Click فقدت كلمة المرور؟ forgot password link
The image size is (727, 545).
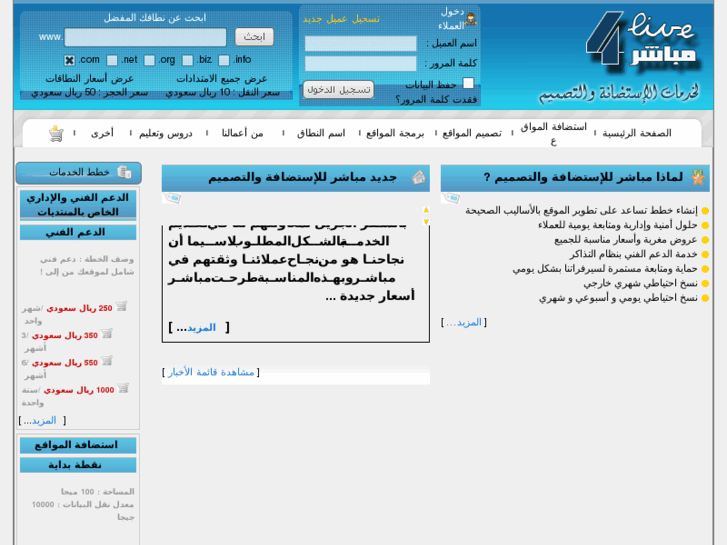pos(436,100)
